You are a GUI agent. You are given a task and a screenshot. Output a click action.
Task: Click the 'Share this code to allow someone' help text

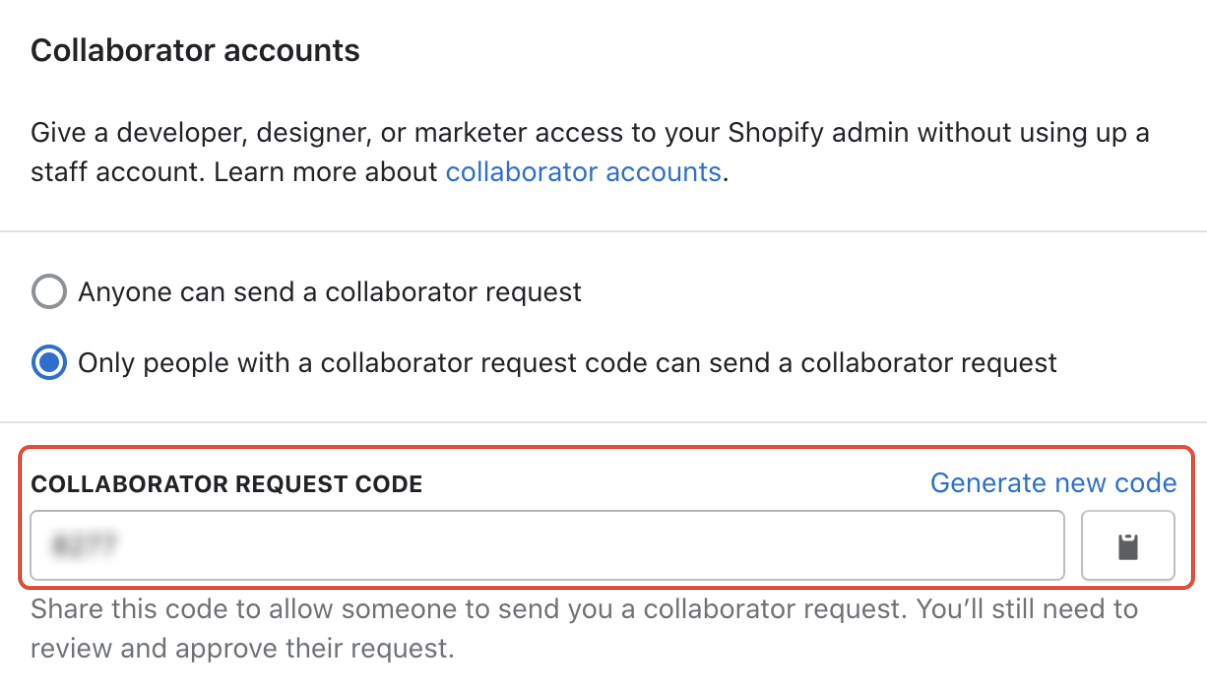(584, 609)
